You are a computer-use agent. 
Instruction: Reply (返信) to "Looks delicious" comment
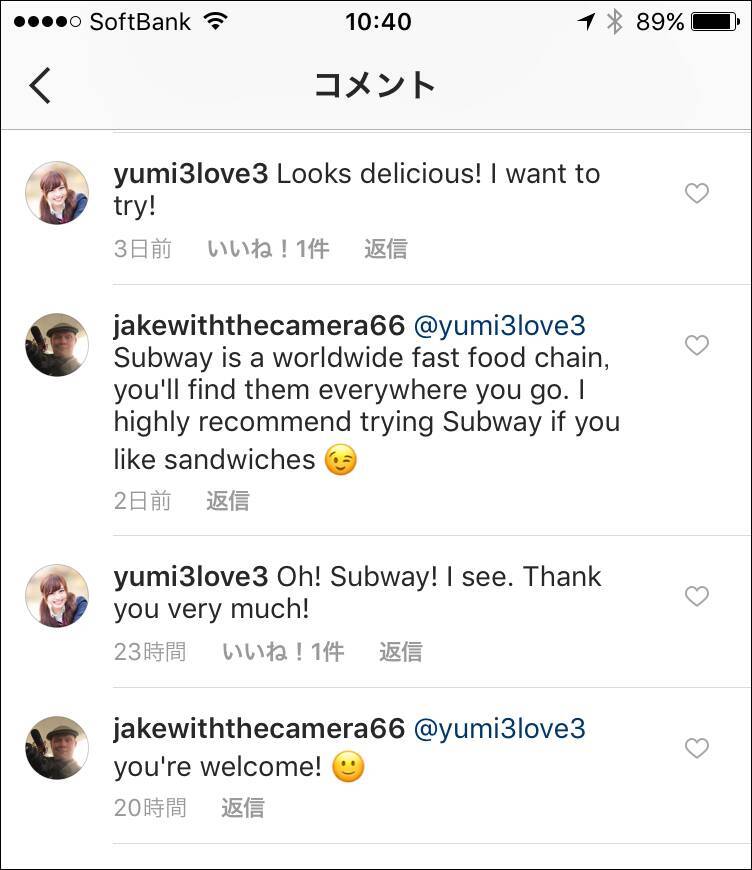pyautogui.click(x=385, y=249)
